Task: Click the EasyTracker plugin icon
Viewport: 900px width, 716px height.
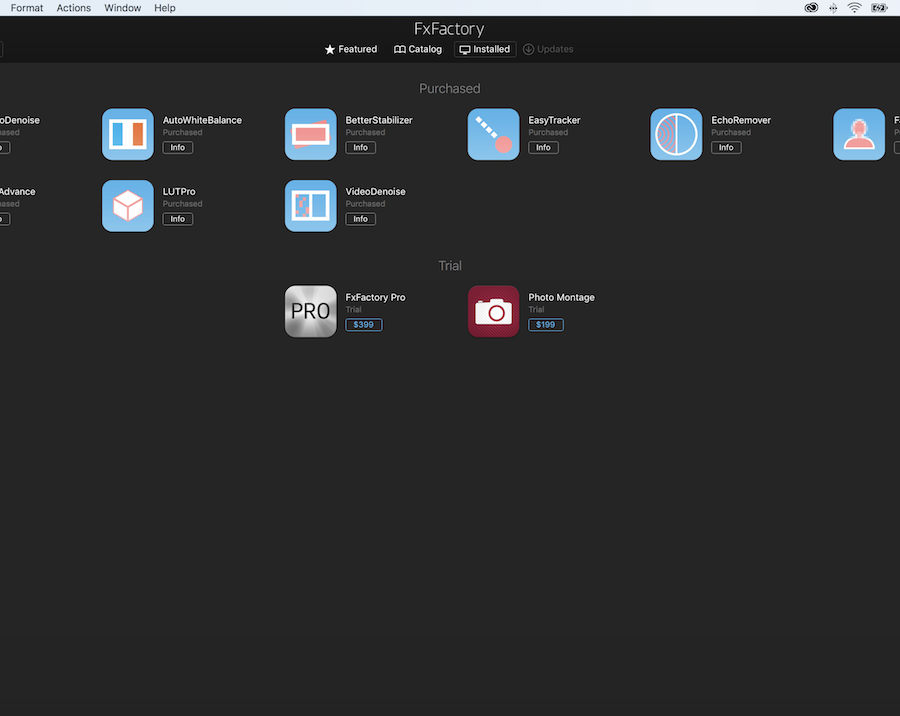Action: (x=493, y=134)
